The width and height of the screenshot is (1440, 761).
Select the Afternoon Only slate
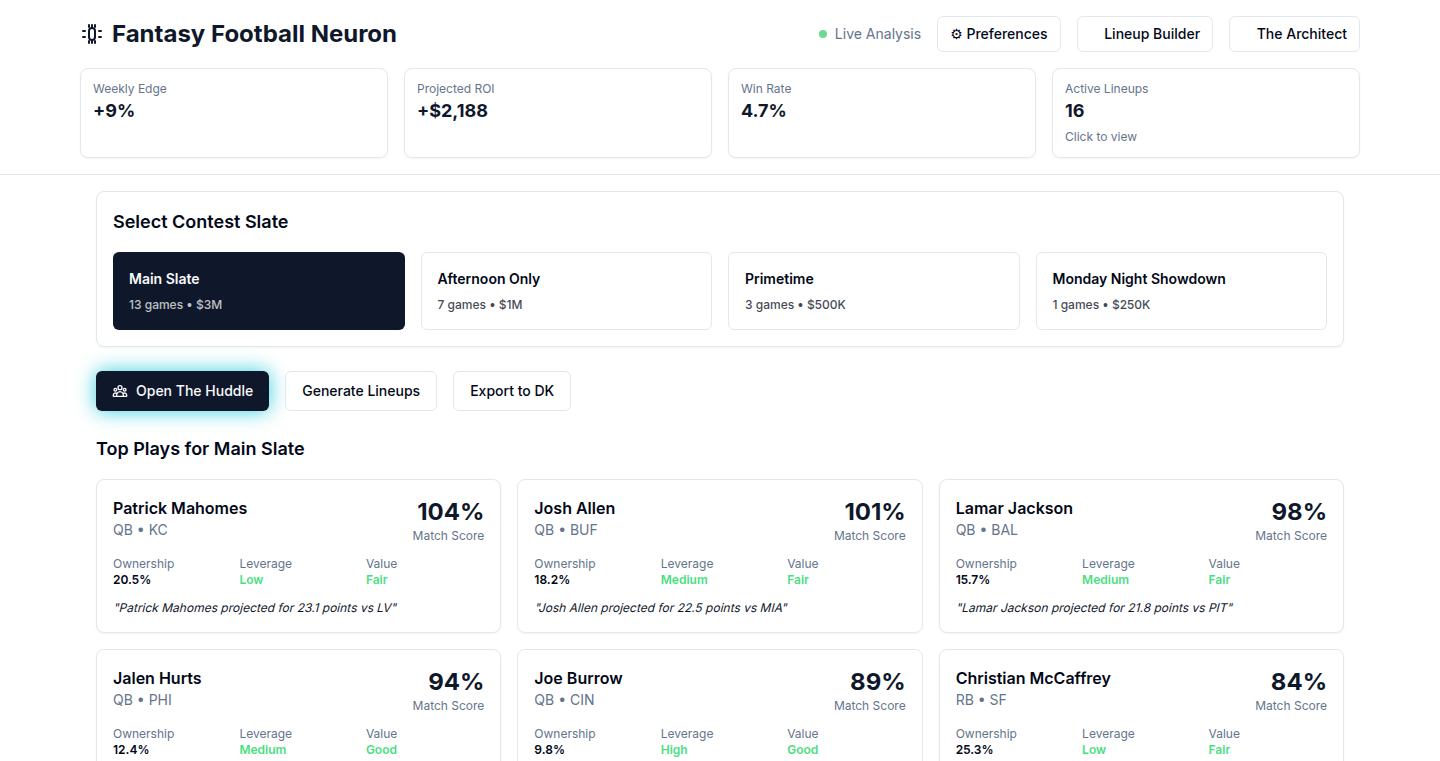point(566,291)
